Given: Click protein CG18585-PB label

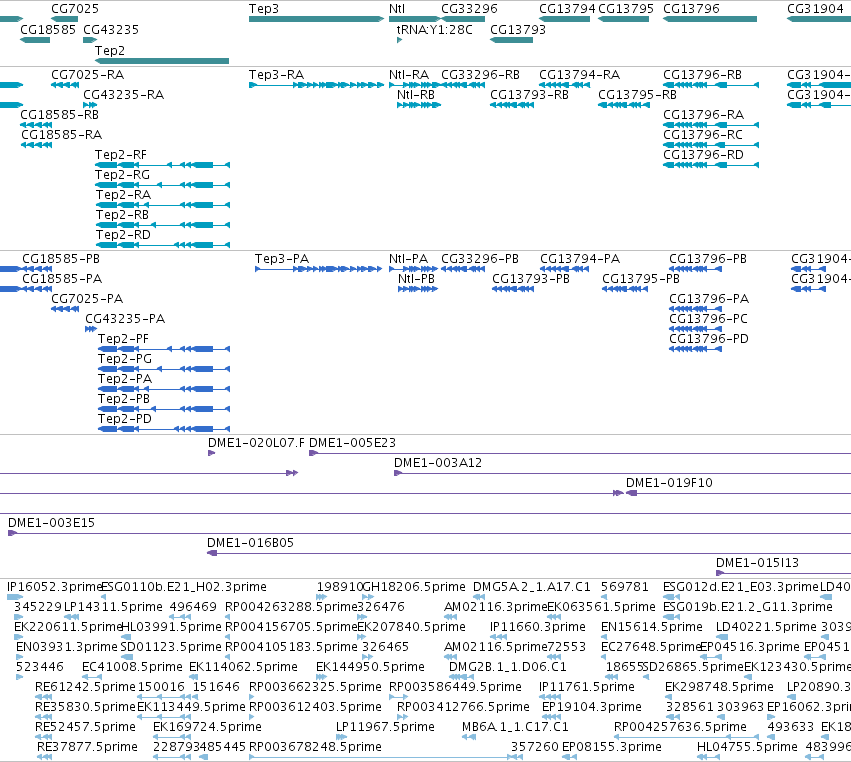Looking at the screenshot, I should [61, 259].
